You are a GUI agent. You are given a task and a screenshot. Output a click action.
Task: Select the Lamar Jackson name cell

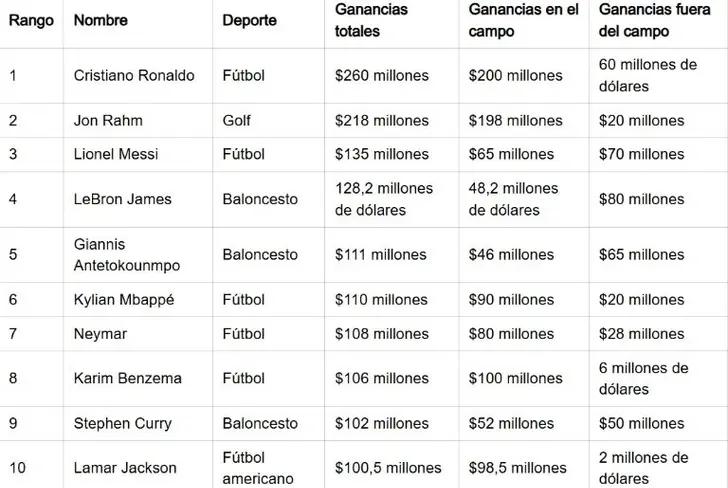coord(125,468)
